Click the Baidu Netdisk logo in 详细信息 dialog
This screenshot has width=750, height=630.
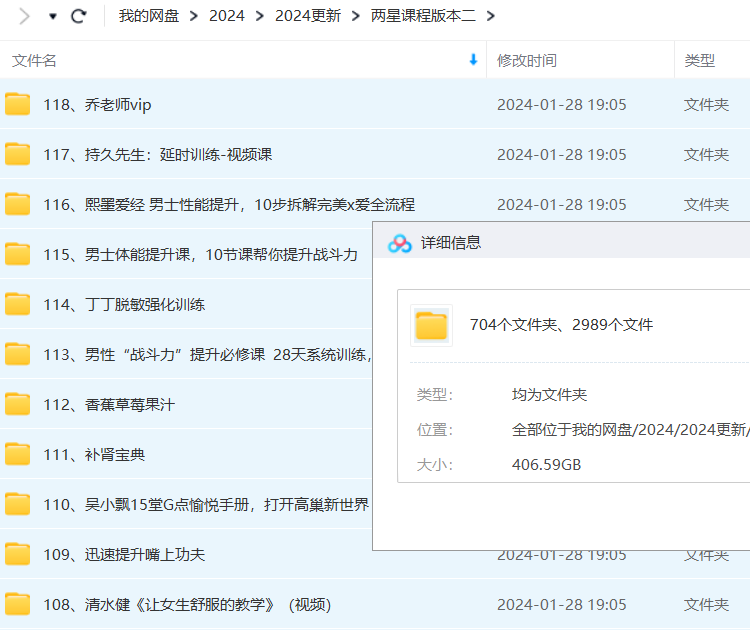[400, 243]
